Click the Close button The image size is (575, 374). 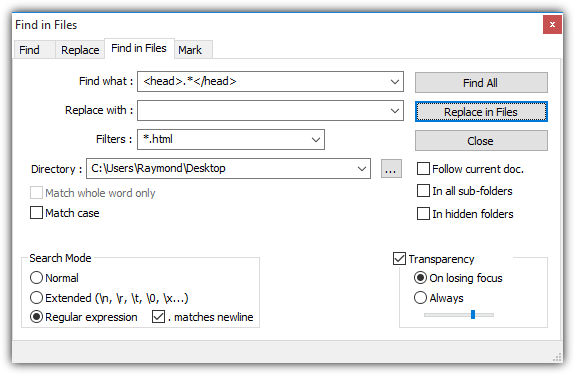tap(481, 141)
